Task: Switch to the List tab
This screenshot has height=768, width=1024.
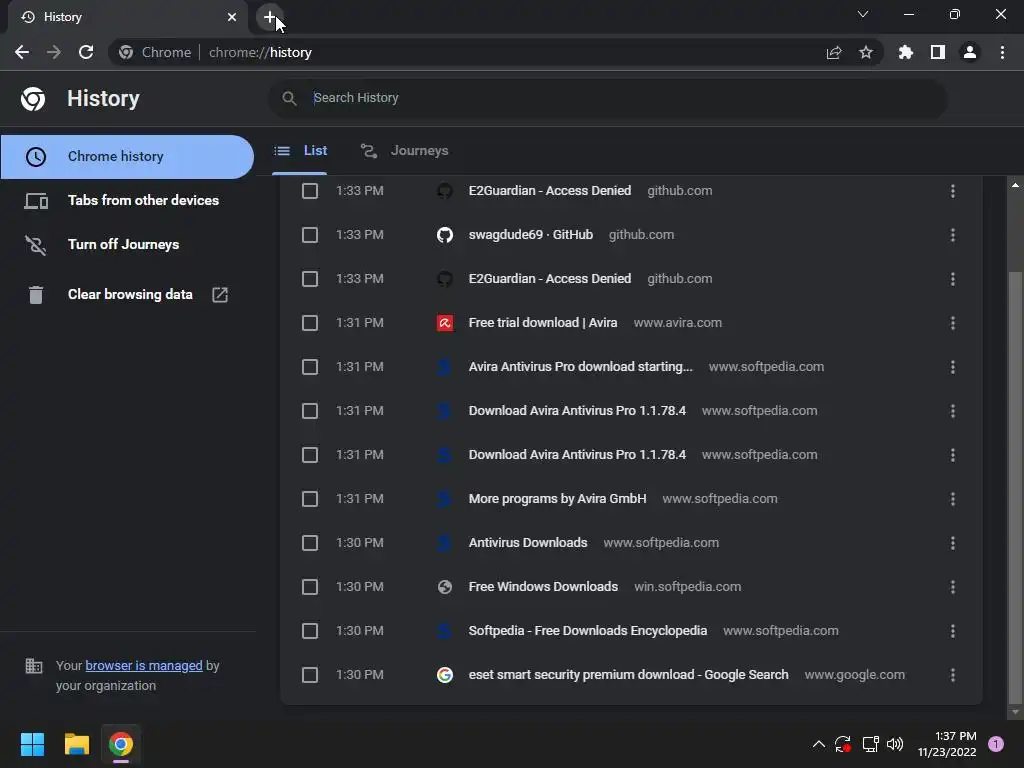Action: pyautogui.click(x=300, y=151)
